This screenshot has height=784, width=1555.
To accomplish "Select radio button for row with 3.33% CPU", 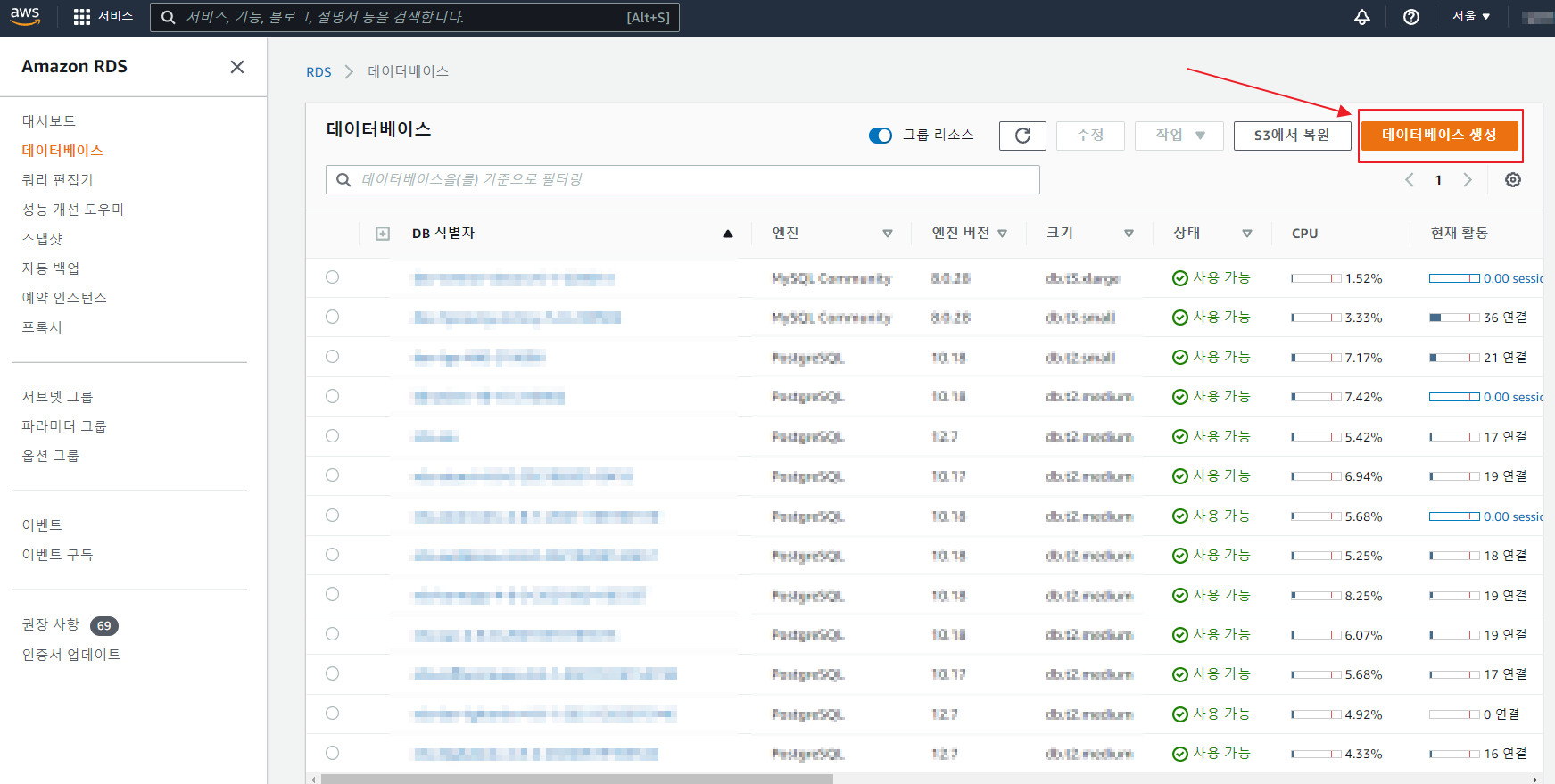I will (x=332, y=317).
